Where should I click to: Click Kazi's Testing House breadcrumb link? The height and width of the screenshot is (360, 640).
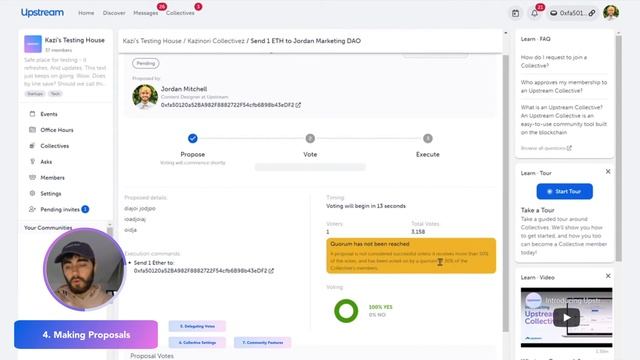click(152, 41)
